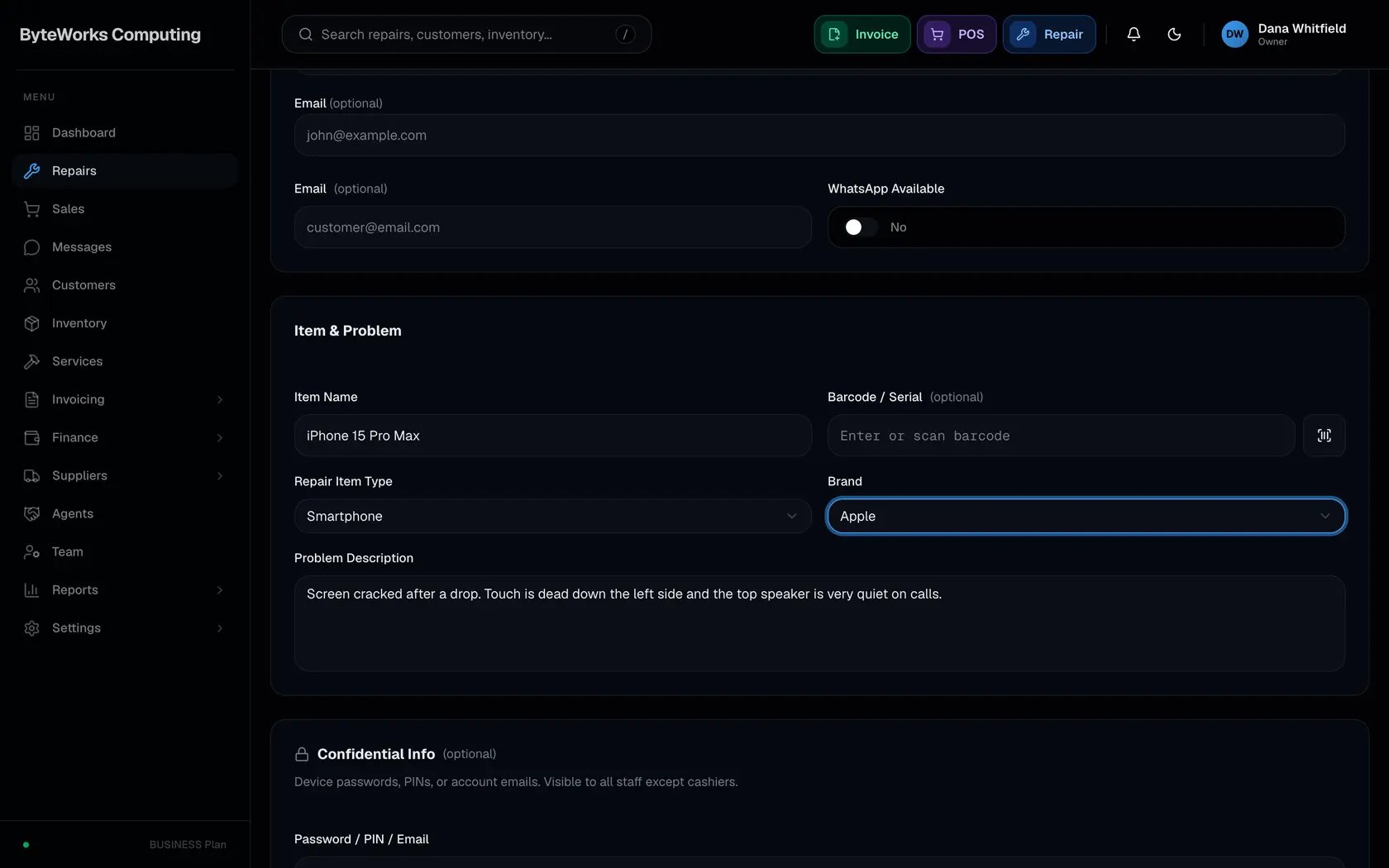Click the Customers people icon
1389x868 pixels.
32,285
